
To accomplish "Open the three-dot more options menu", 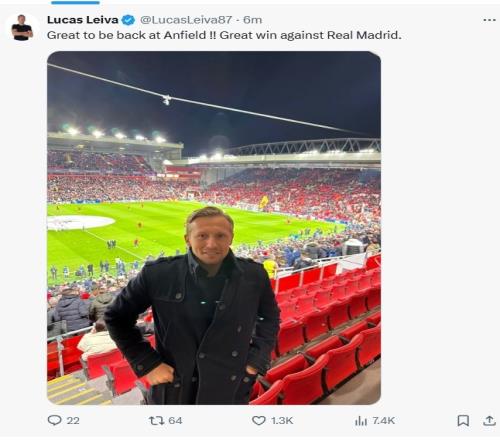I will [489, 20].
